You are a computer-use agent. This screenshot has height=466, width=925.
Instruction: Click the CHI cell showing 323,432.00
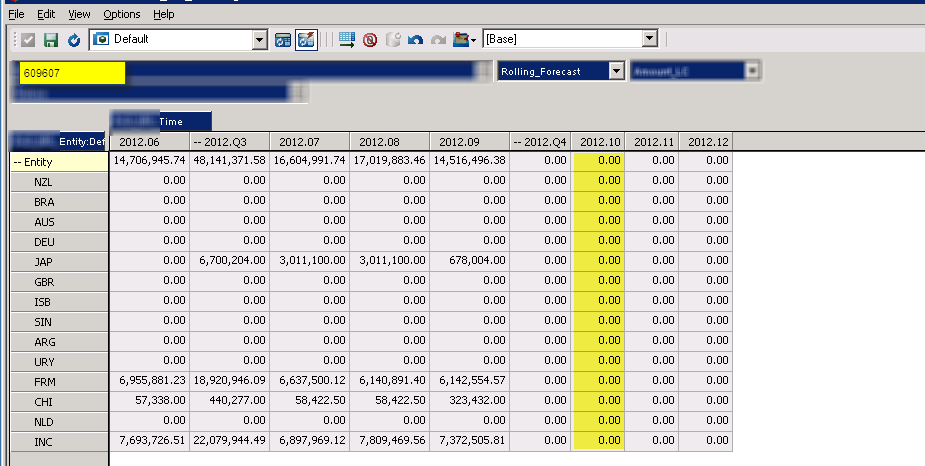click(x=470, y=401)
